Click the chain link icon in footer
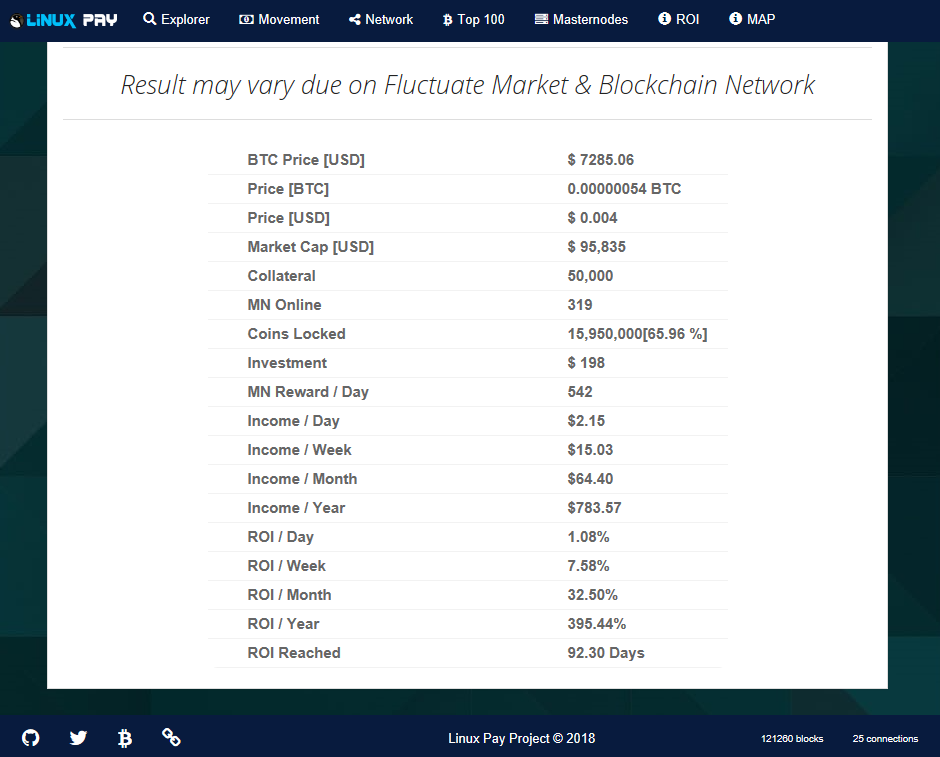This screenshot has height=757, width=940. [x=171, y=738]
